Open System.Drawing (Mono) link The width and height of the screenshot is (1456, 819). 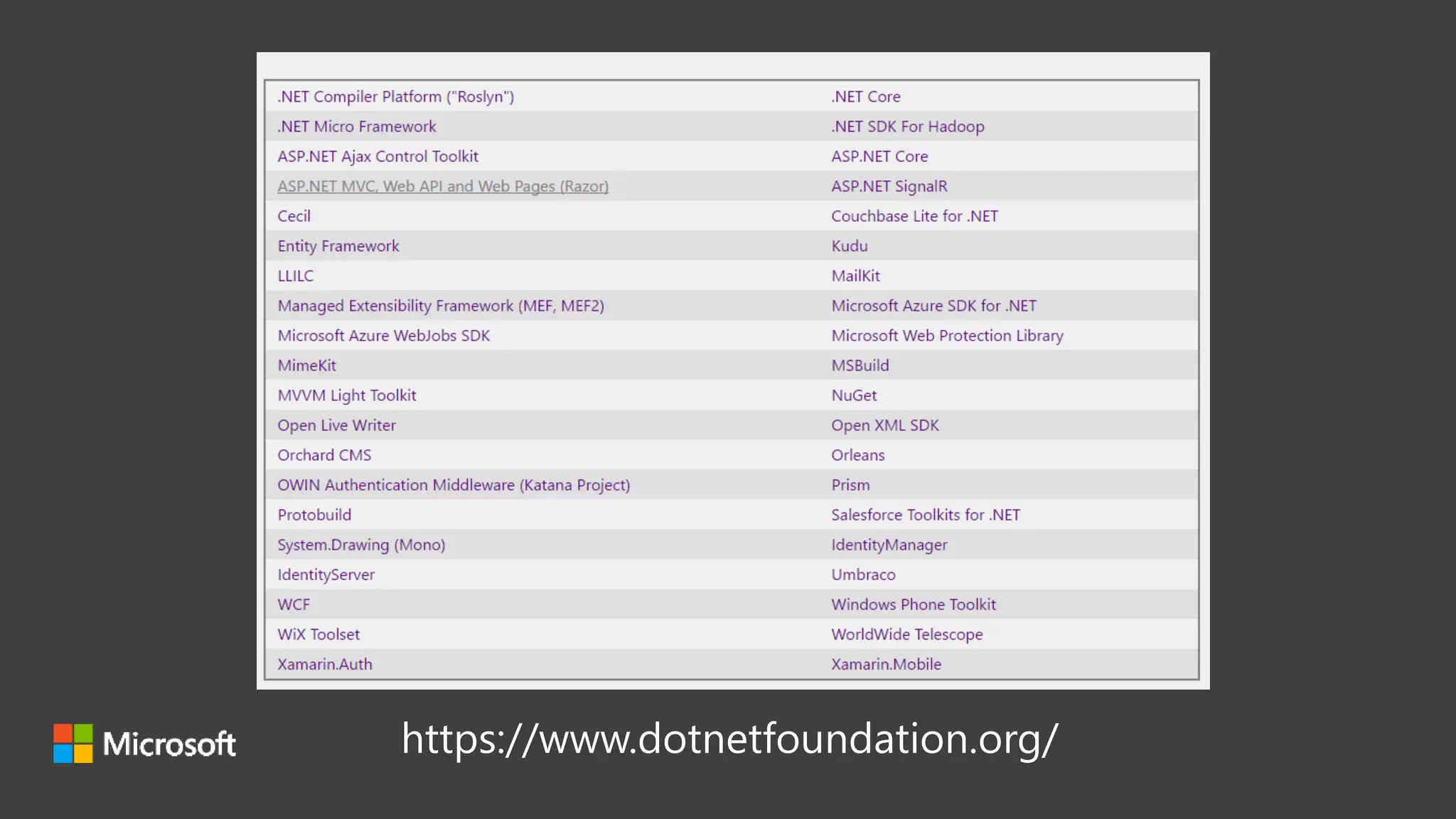(x=361, y=545)
